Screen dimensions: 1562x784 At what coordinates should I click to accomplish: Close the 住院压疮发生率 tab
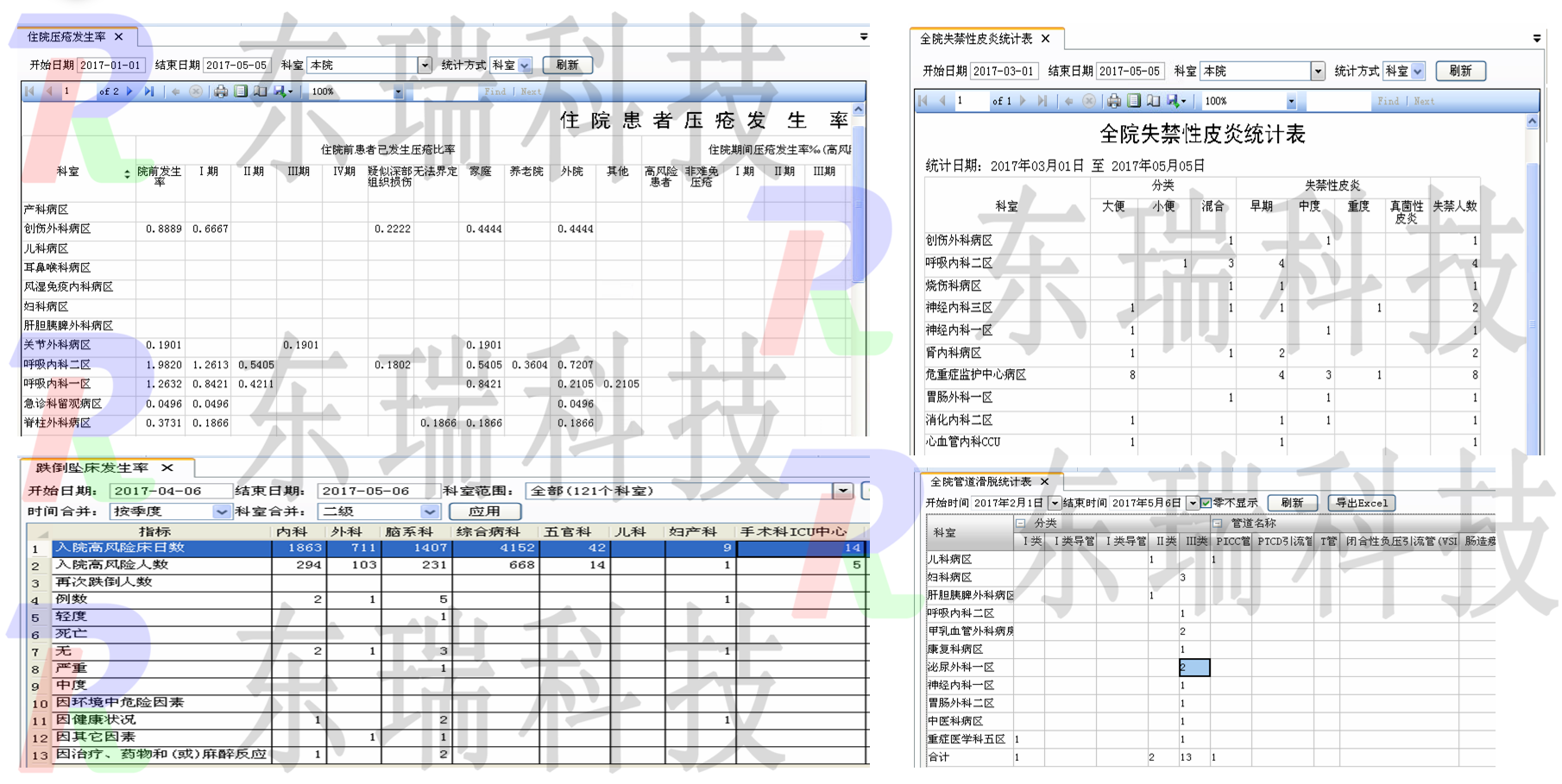click(x=119, y=37)
